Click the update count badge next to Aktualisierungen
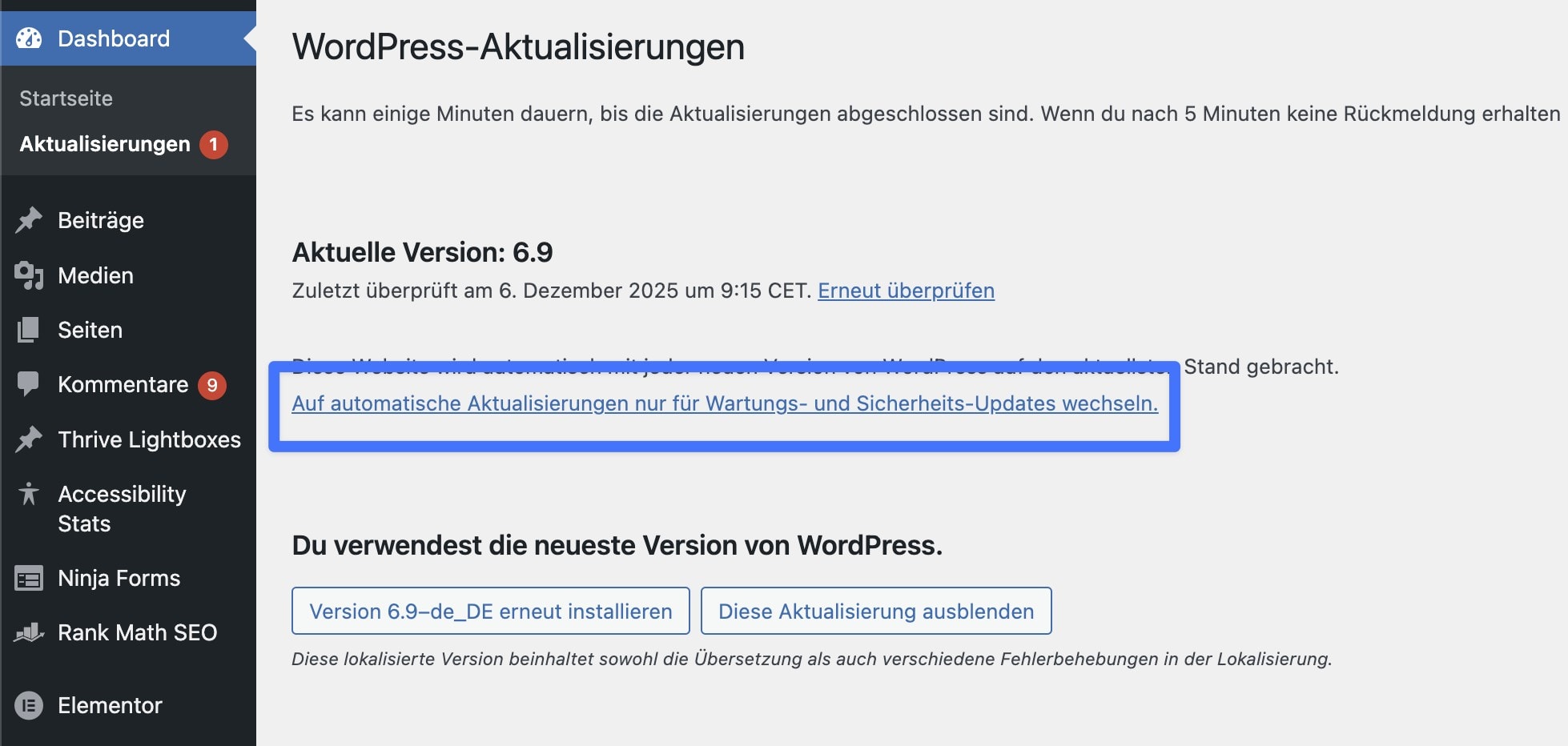The image size is (1568, 746). (x=213, y=144)
